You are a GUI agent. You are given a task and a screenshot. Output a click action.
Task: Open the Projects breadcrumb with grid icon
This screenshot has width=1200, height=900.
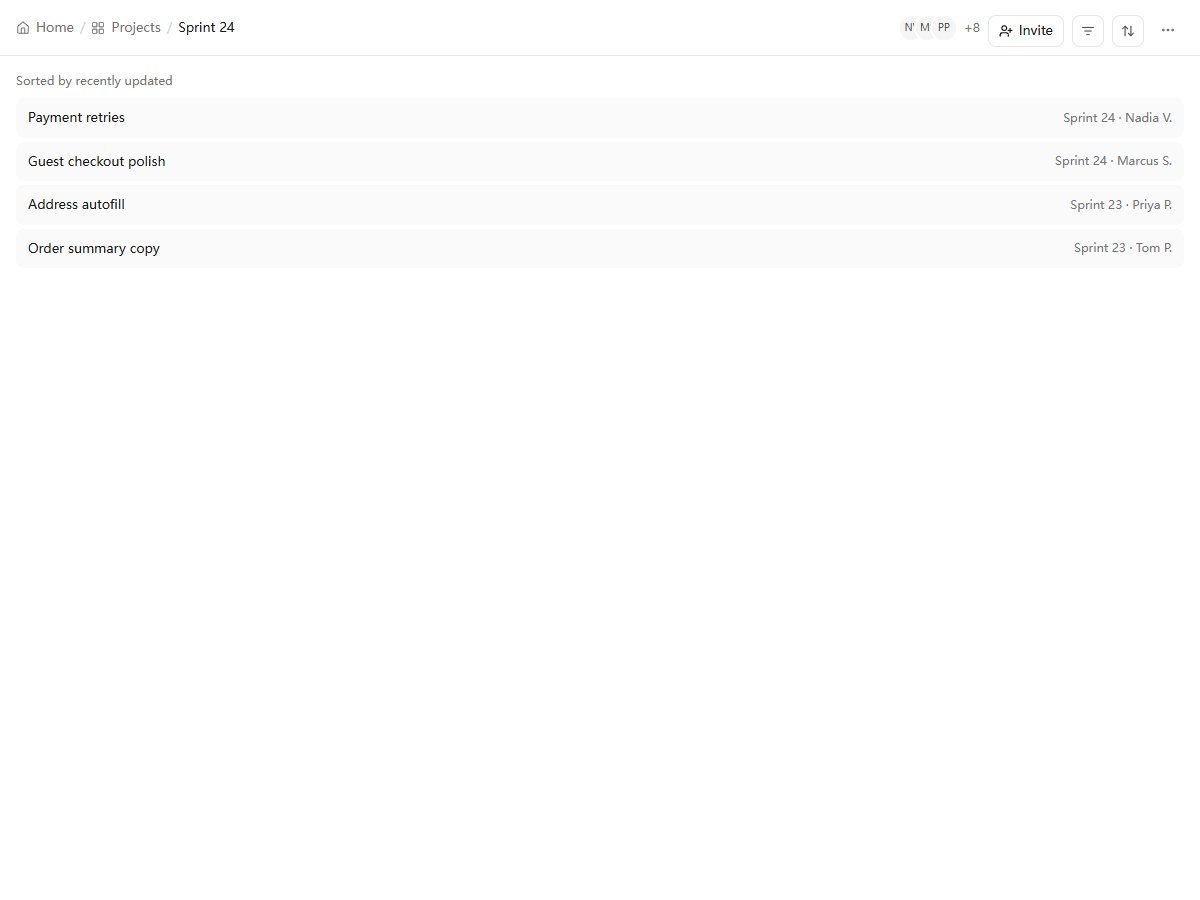coord(126,28)
